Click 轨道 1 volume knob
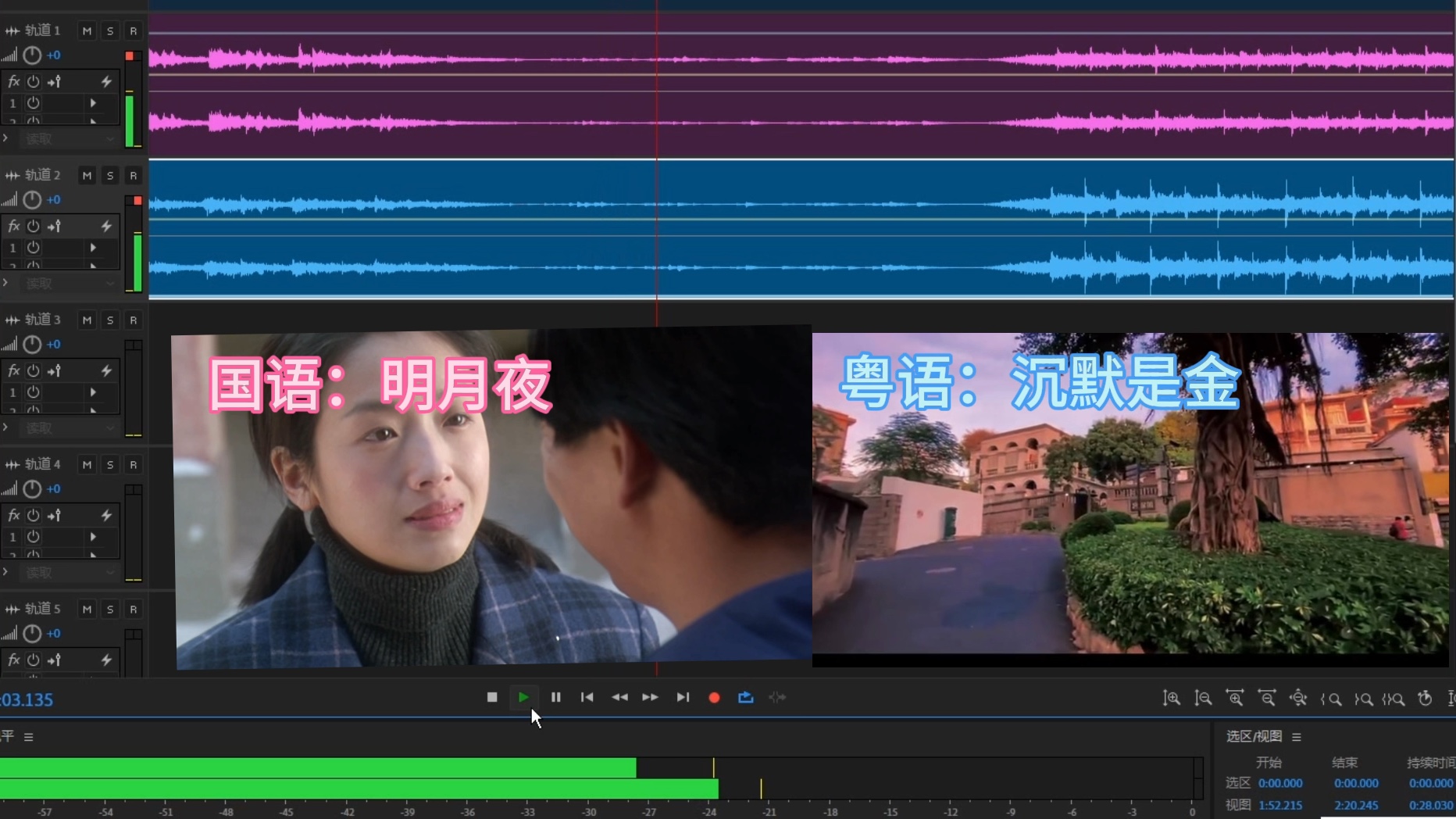 click(32, 55)
